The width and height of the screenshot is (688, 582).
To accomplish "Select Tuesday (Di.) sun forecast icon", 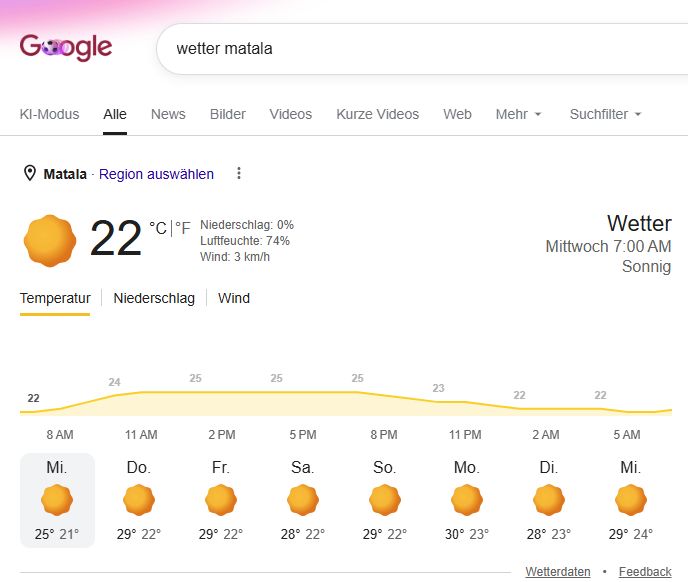I will 549,500.
